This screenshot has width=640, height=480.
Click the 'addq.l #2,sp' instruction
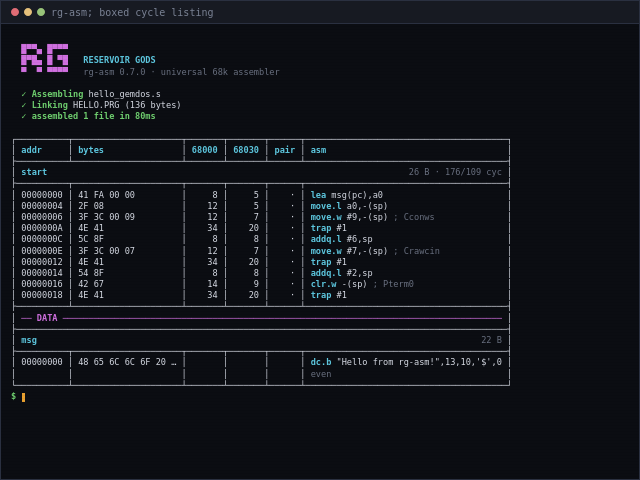(x=341, y=273)
